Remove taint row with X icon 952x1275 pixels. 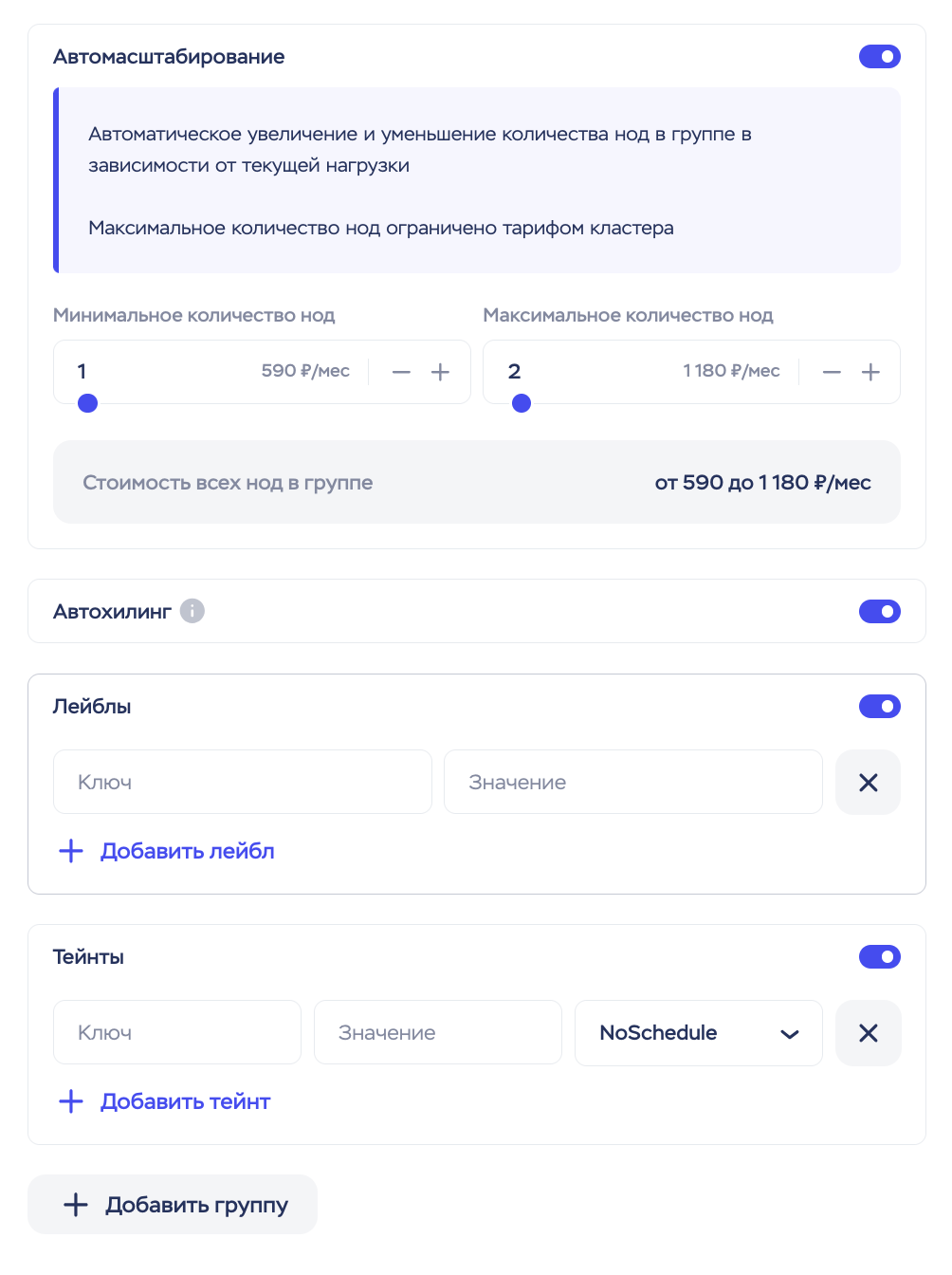(868, 1033)
